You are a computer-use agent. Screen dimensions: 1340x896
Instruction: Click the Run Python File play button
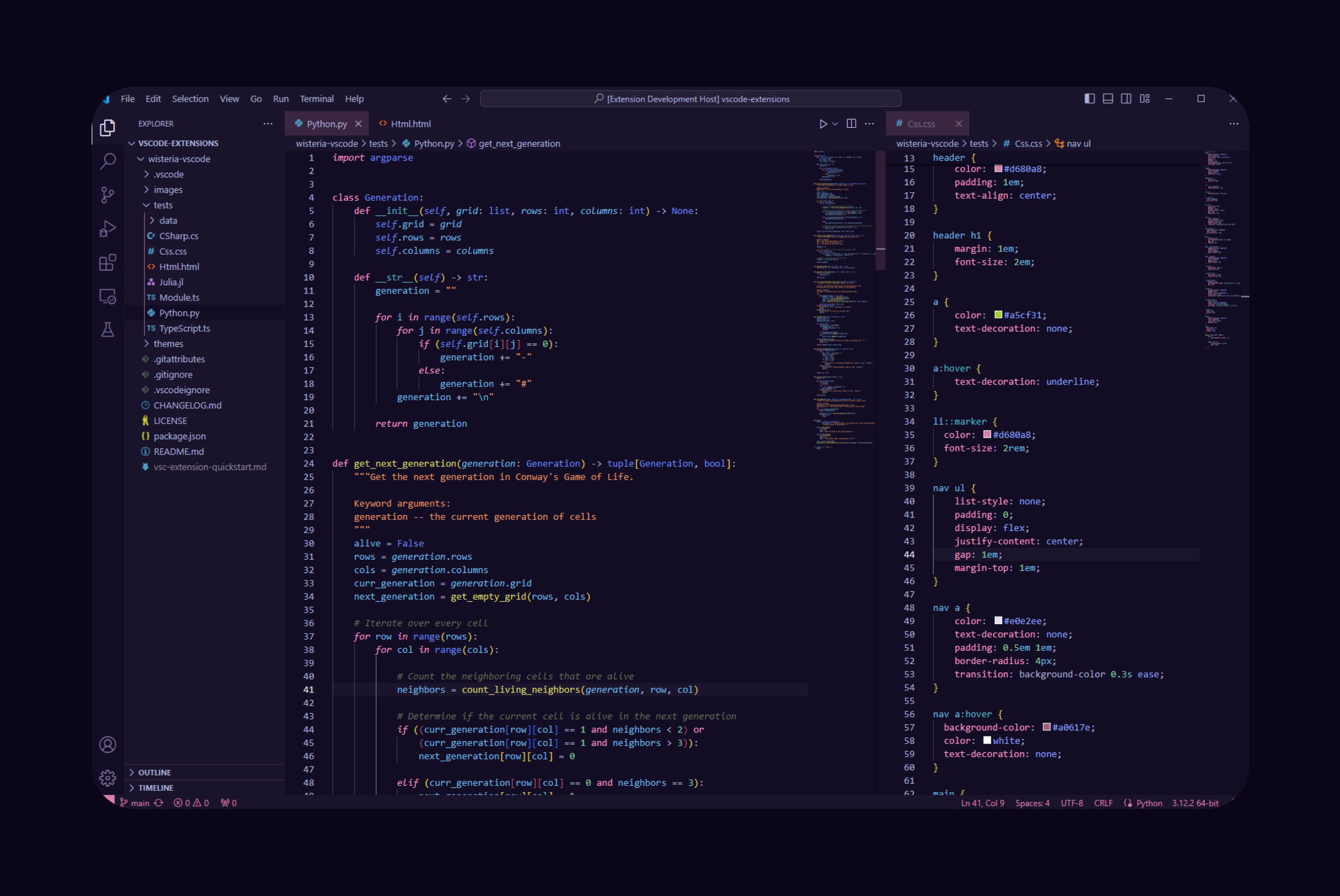click(x=823, y=124)
